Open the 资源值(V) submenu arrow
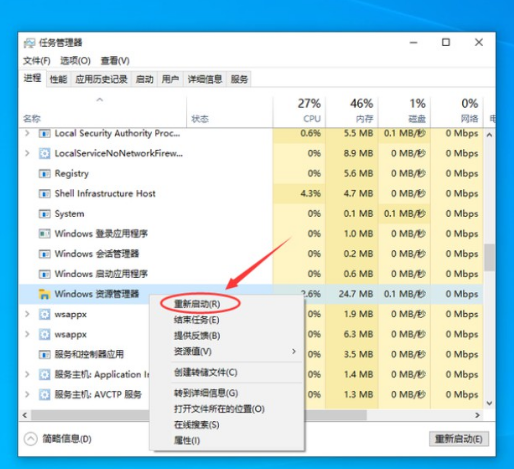The width and height of the screenshot is (514, 469). click(294, 351)
